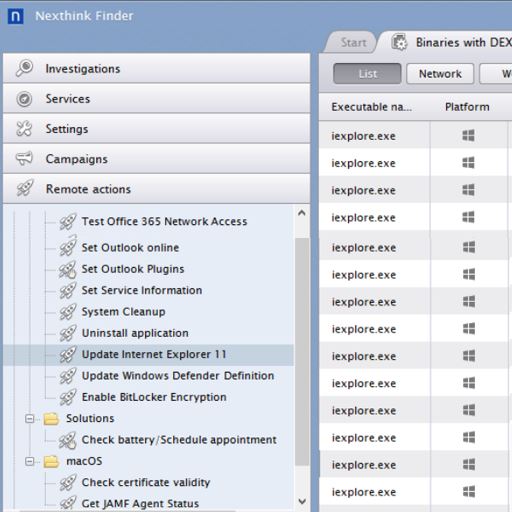Click Windows platform icon in last iexplore.exe row

tap(469, 492)
